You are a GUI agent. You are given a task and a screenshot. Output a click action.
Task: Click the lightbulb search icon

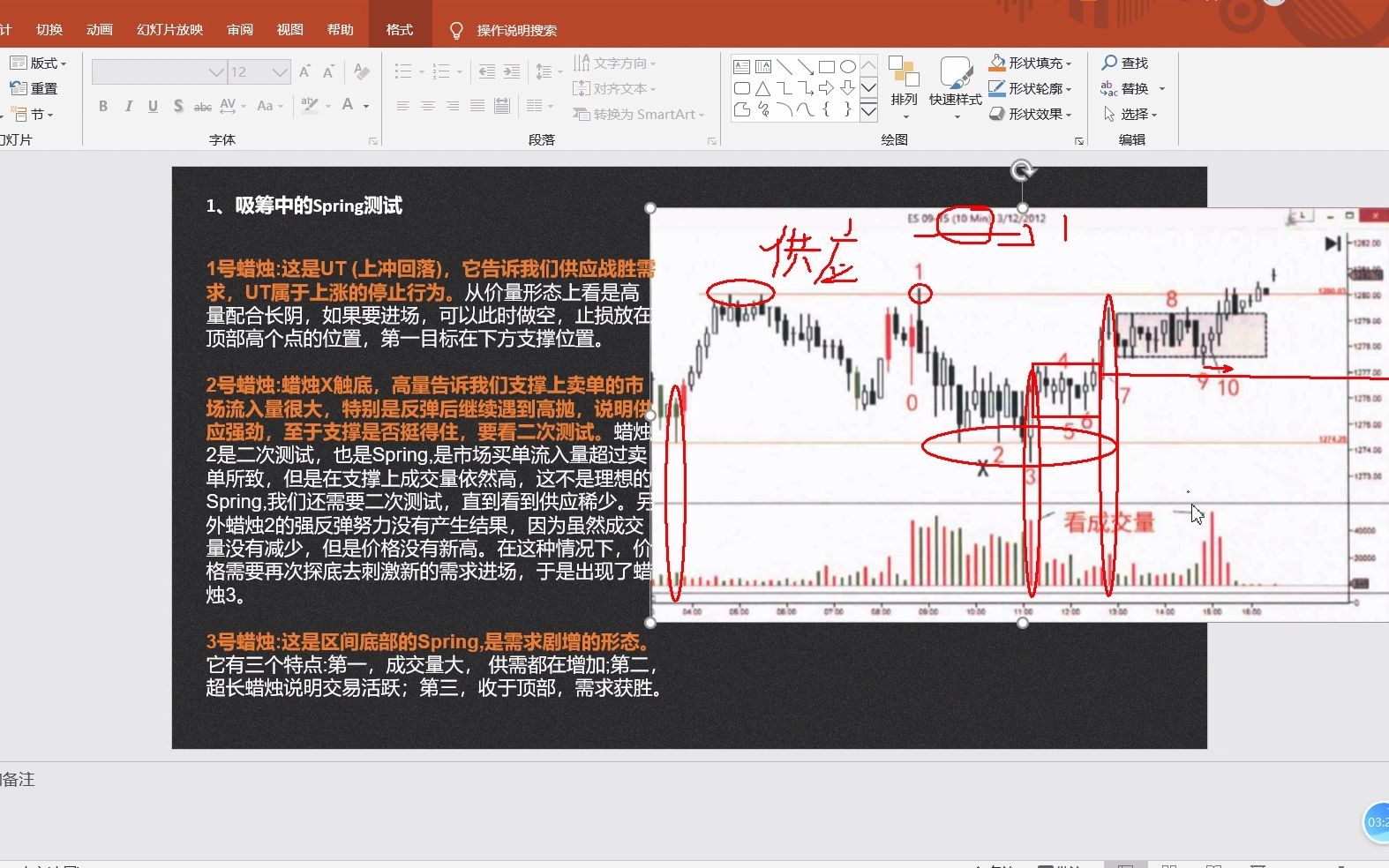tap(456, 31)
